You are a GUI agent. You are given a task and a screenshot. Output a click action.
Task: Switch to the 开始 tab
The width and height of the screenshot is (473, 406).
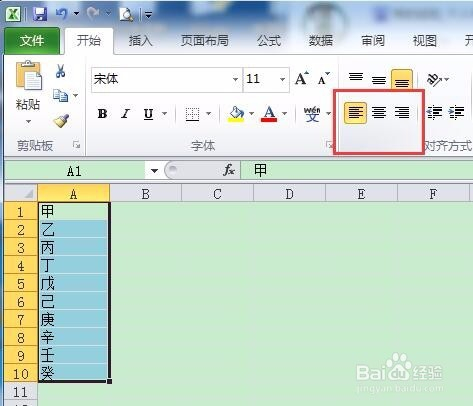[x=89, y=41]
